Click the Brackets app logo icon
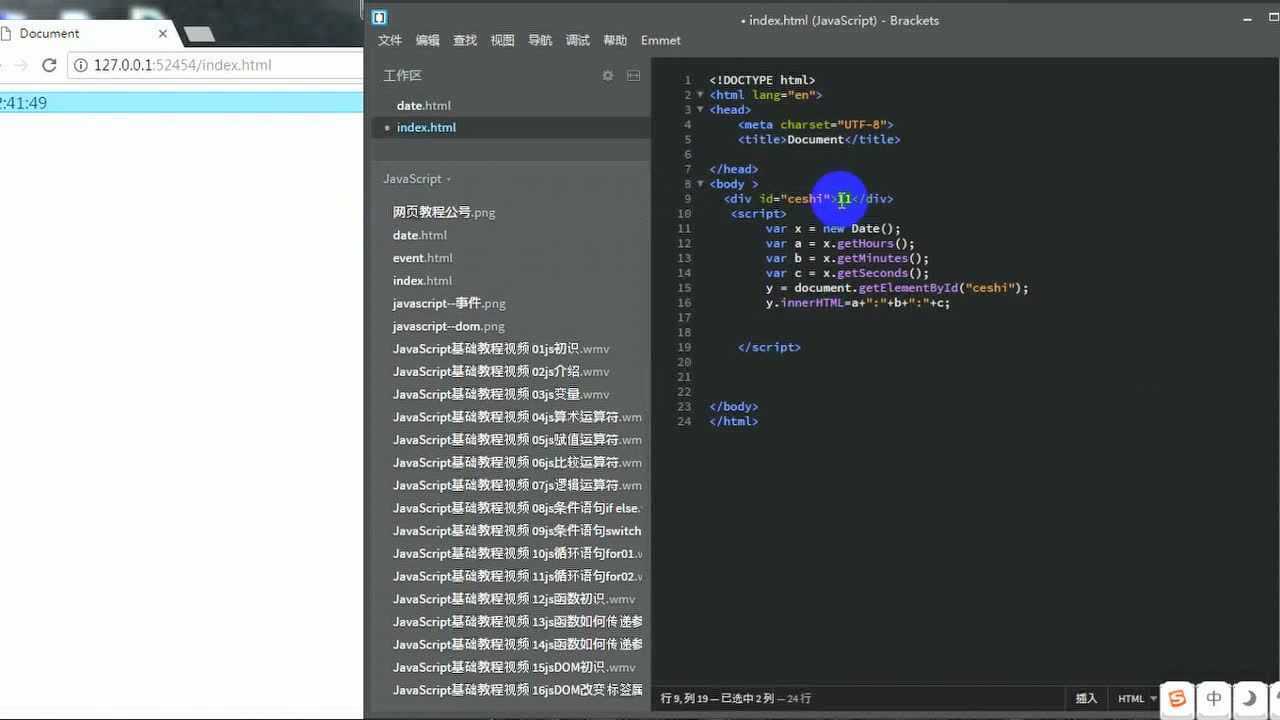This screenshot has width=1280, height=720. [x=379, y=17]
